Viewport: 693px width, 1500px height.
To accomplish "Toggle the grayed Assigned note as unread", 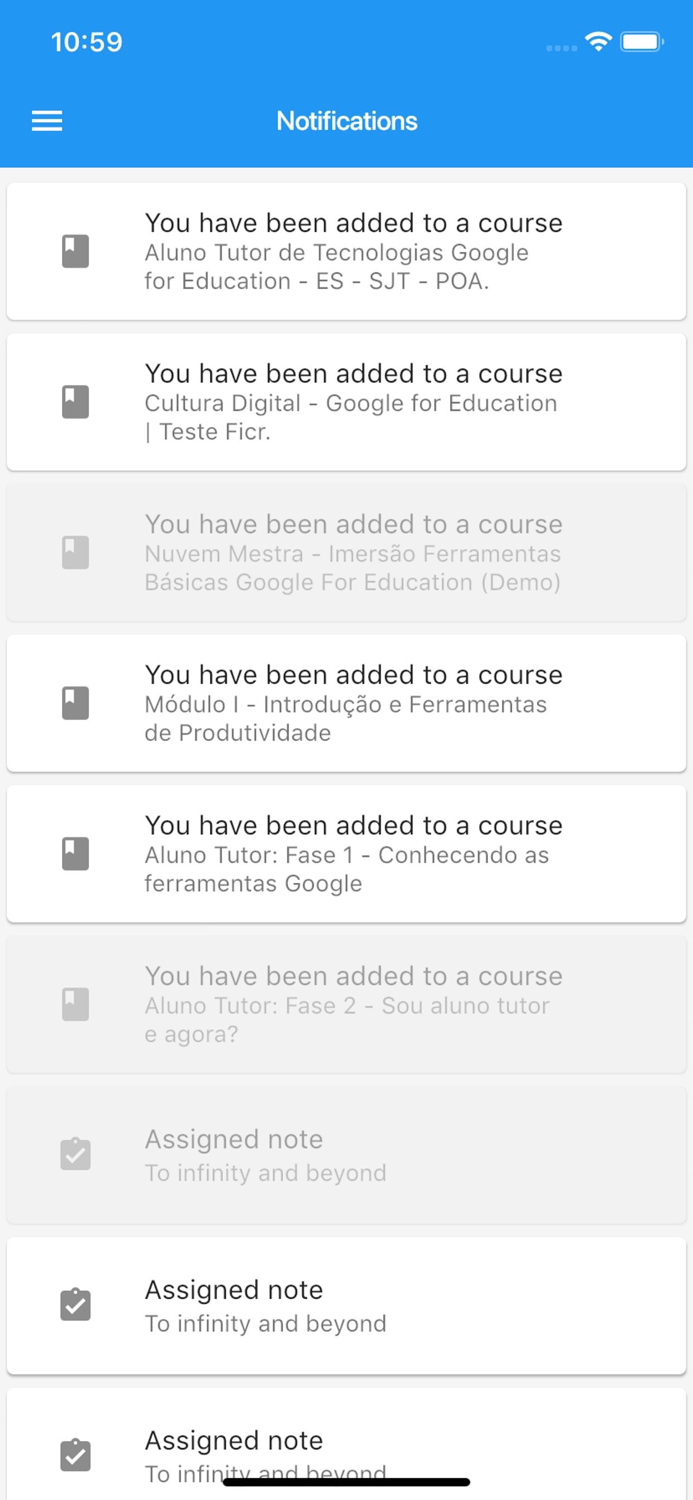I will tap(346, 1154).
